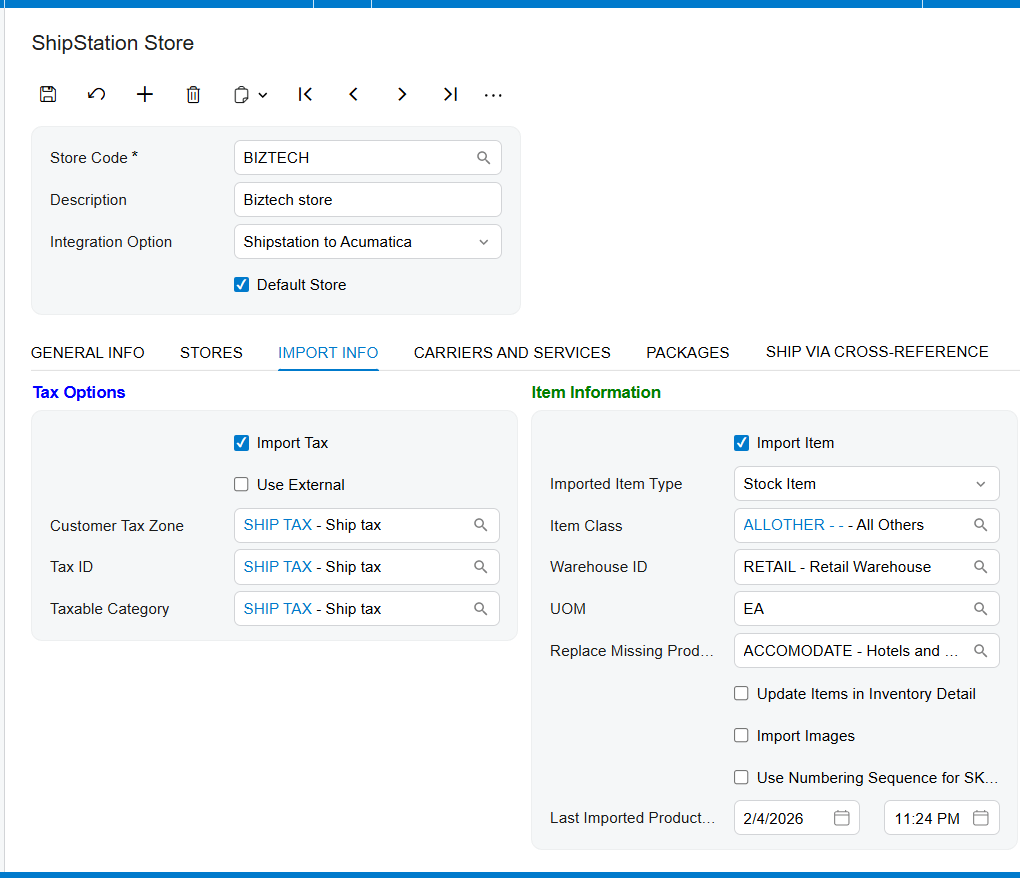Click the Undo cancel icon
The height and width of the screenshot is (878, 1020).
96,94
